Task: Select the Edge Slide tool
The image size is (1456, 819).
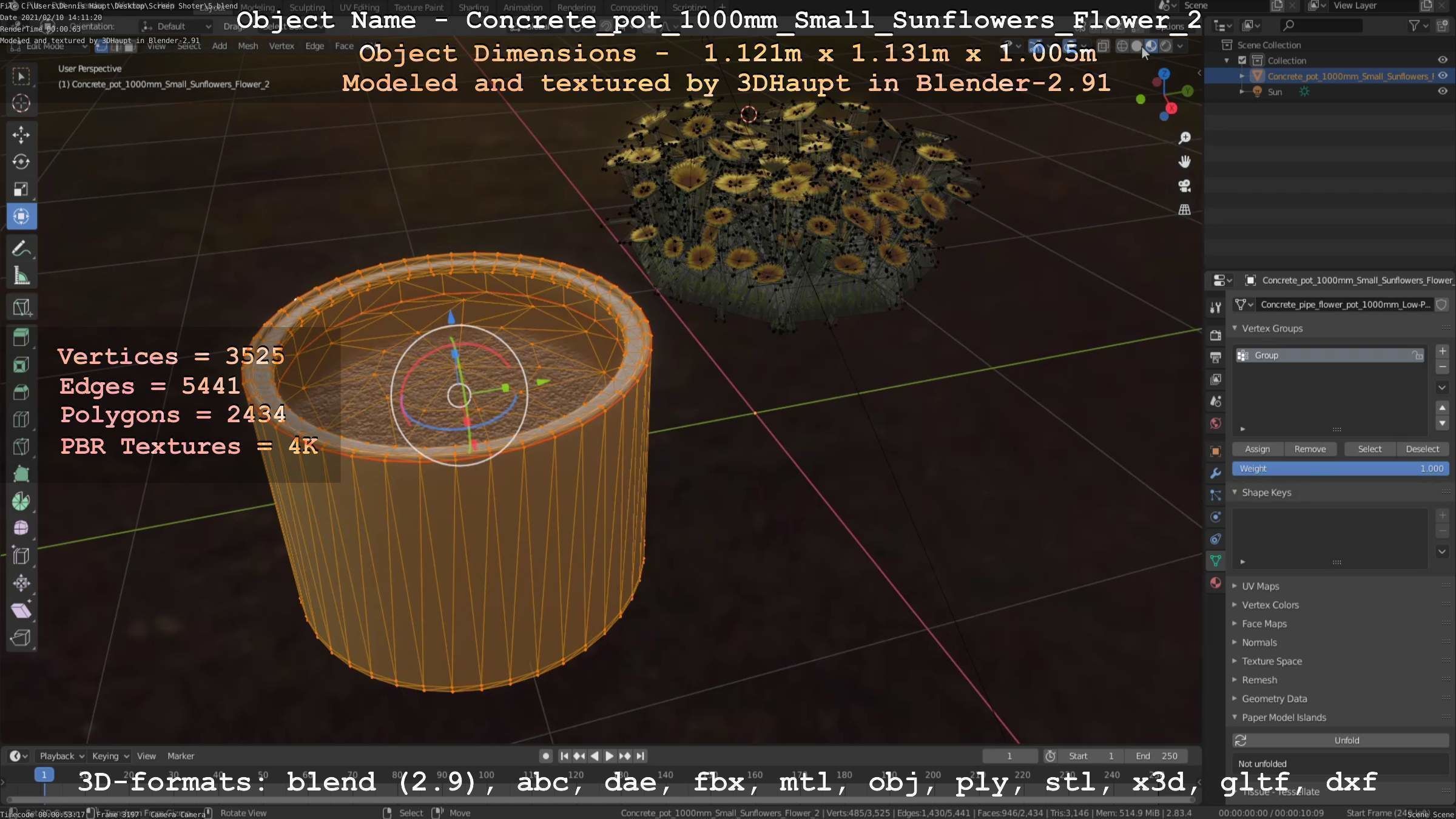Action: pyautogui.click(x=21, y=556)
